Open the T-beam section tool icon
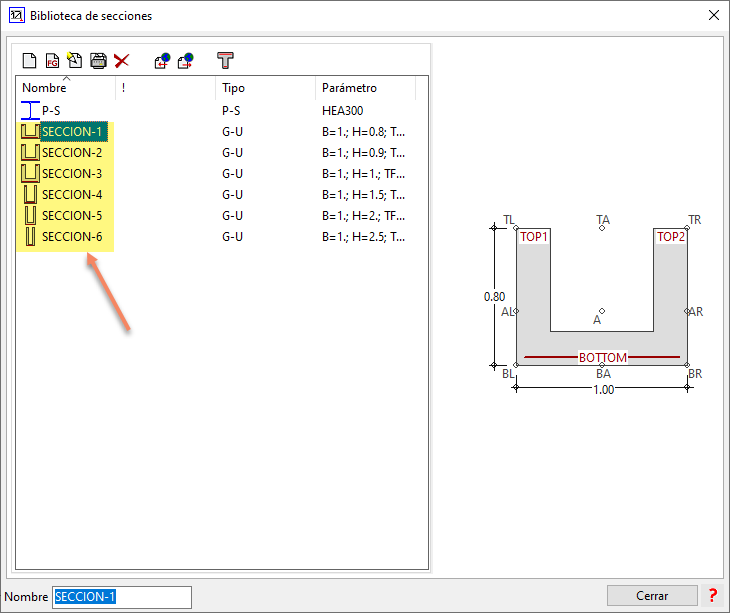The height and width of the screenshot is (613, 730). coord(225,61)
